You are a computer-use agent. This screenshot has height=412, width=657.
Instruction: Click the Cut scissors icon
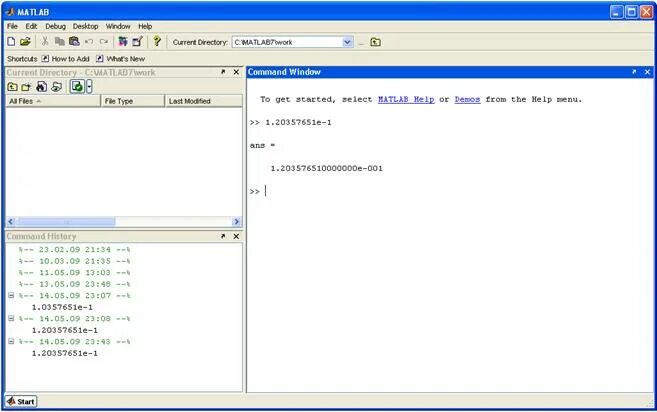pos(45,41)
